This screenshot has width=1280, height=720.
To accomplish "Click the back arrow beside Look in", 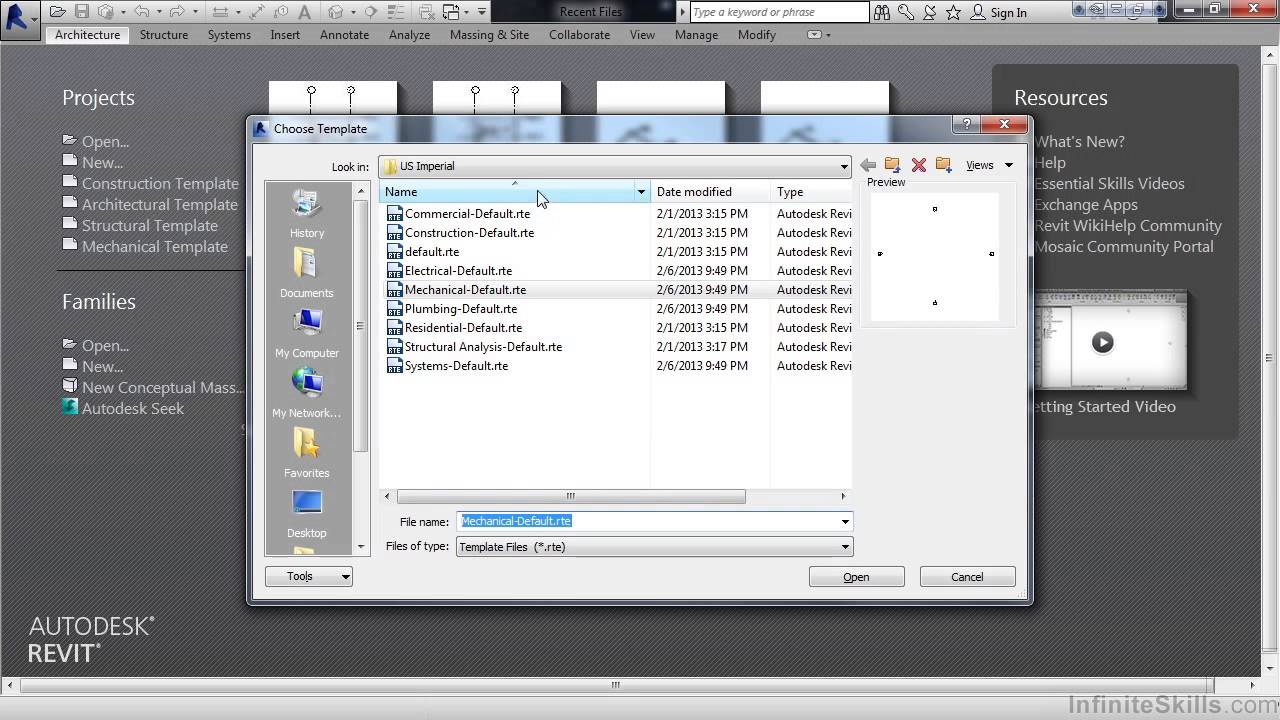I will pos(868,165).
